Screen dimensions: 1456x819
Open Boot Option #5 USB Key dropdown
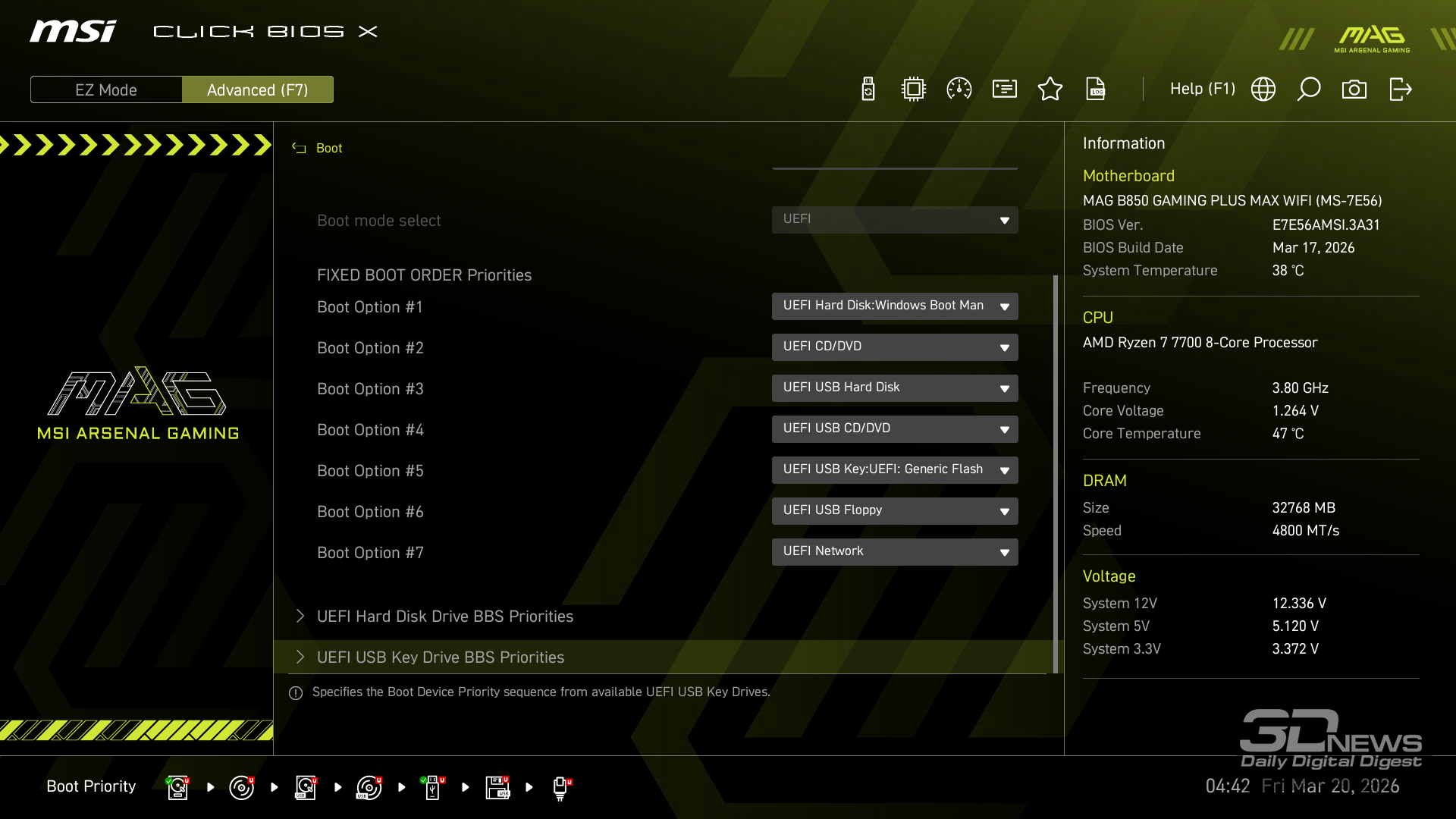(895, 470)
